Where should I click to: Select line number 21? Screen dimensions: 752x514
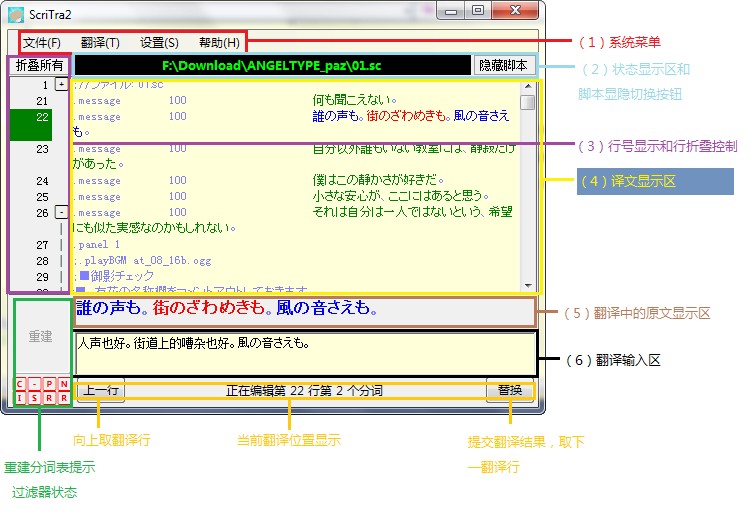42,101
